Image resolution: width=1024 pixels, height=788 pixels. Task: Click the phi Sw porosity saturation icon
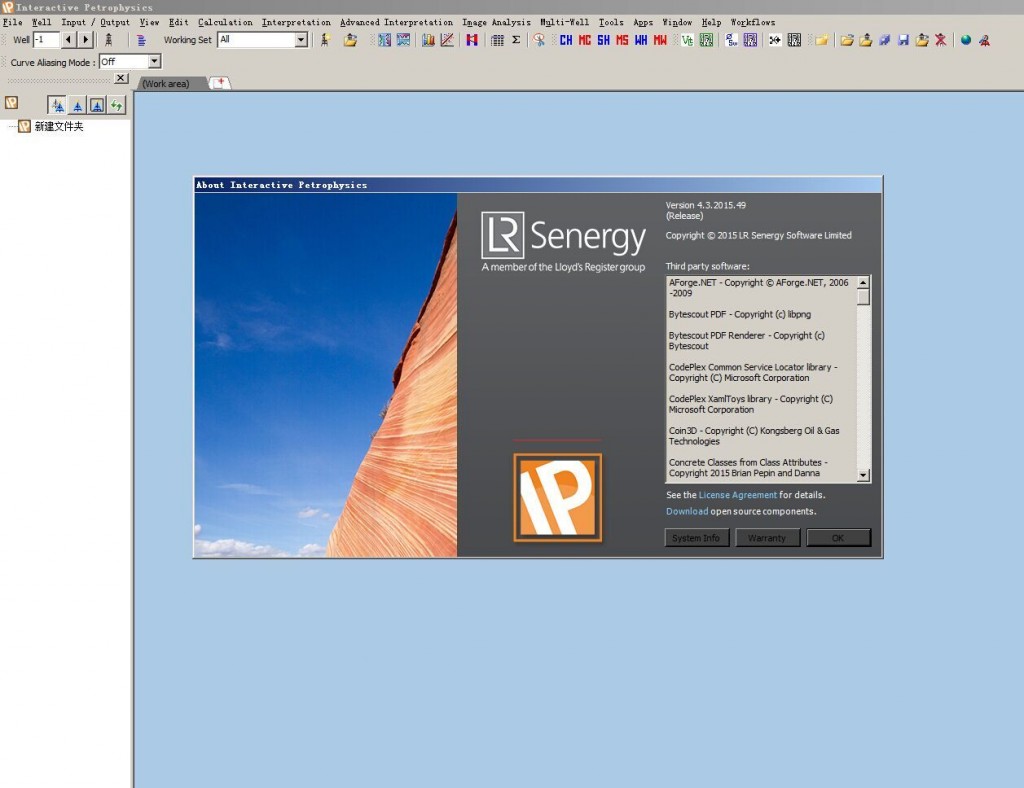[x=731, y=40]
